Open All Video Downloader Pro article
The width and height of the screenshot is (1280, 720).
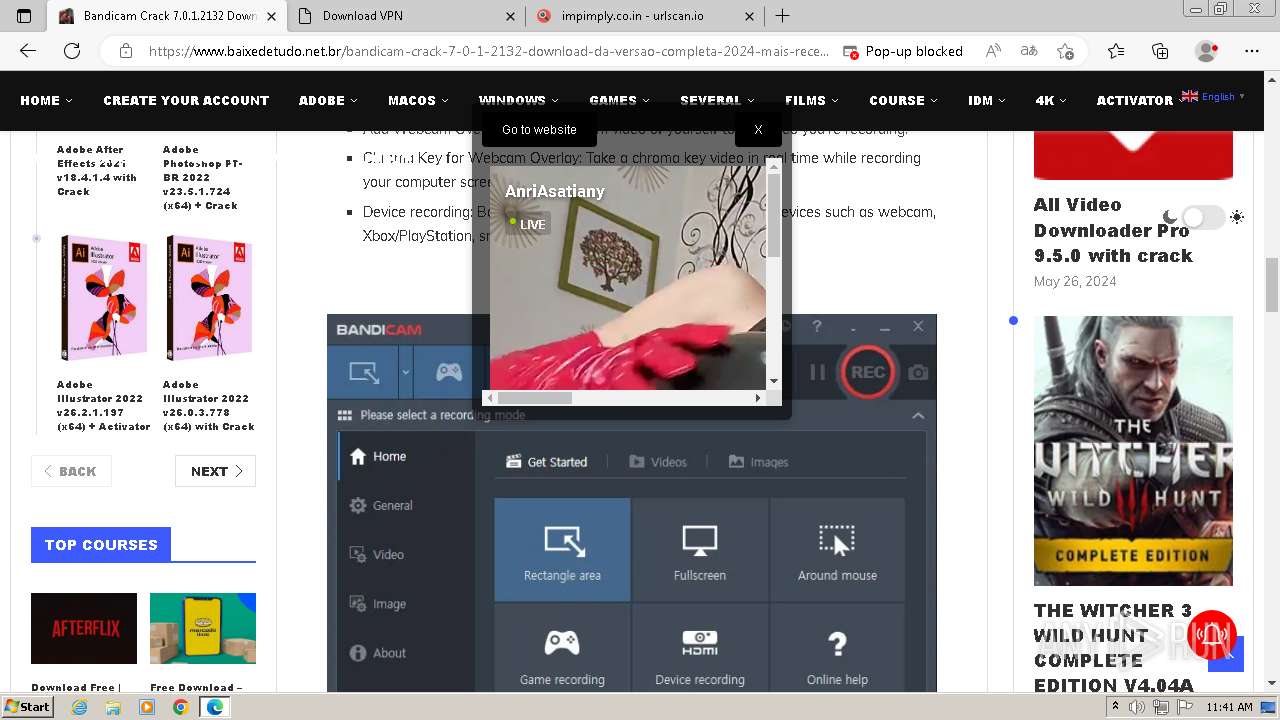[x=1113, y=230]
